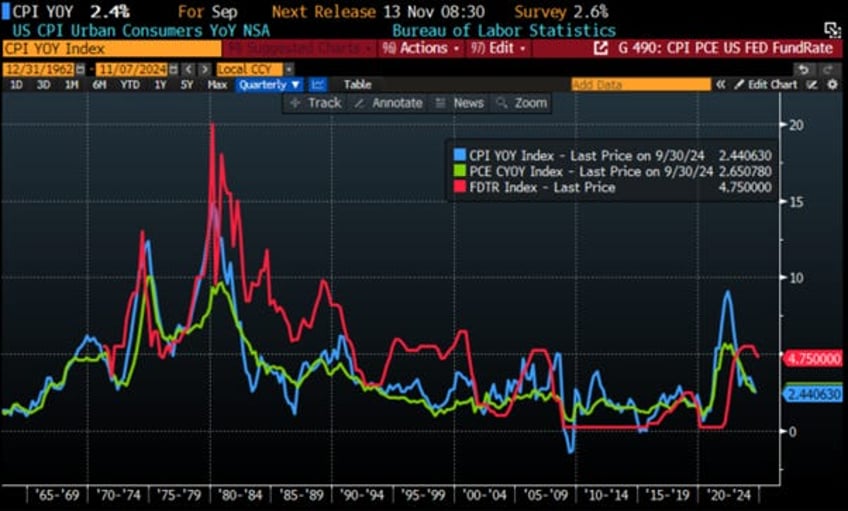Select the YTD time range
This screenshot has width=848, height=511.
[x=130, y=84]
